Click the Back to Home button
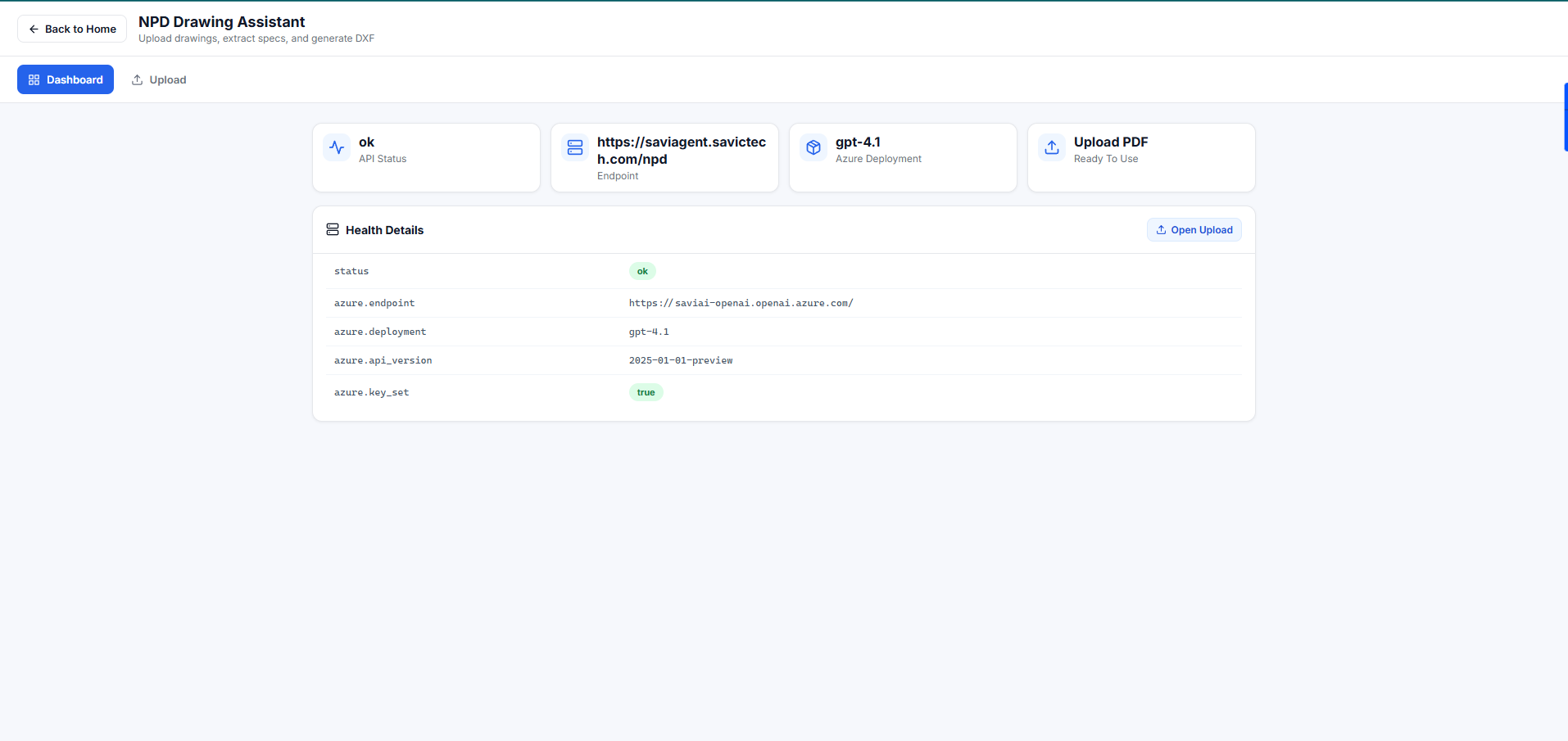1568x741 pixels. coord(72,29)
